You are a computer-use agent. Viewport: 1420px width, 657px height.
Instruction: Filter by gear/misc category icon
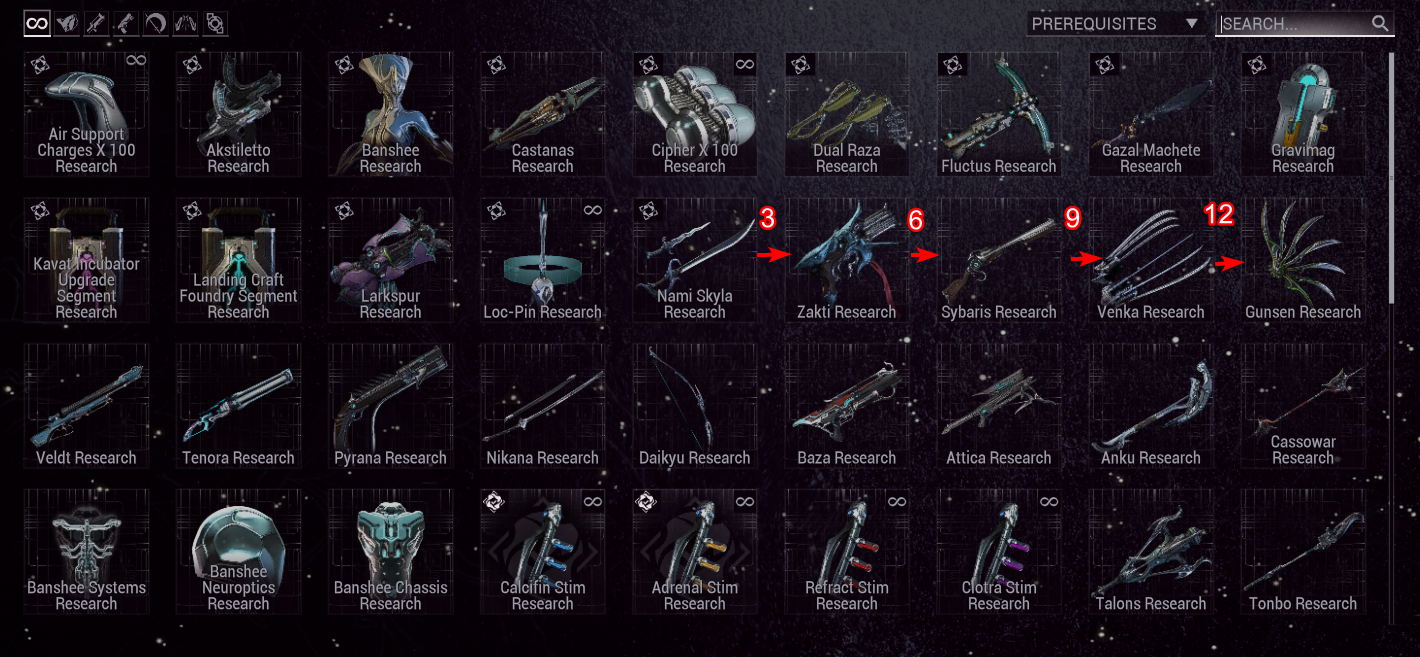(215, 23)
